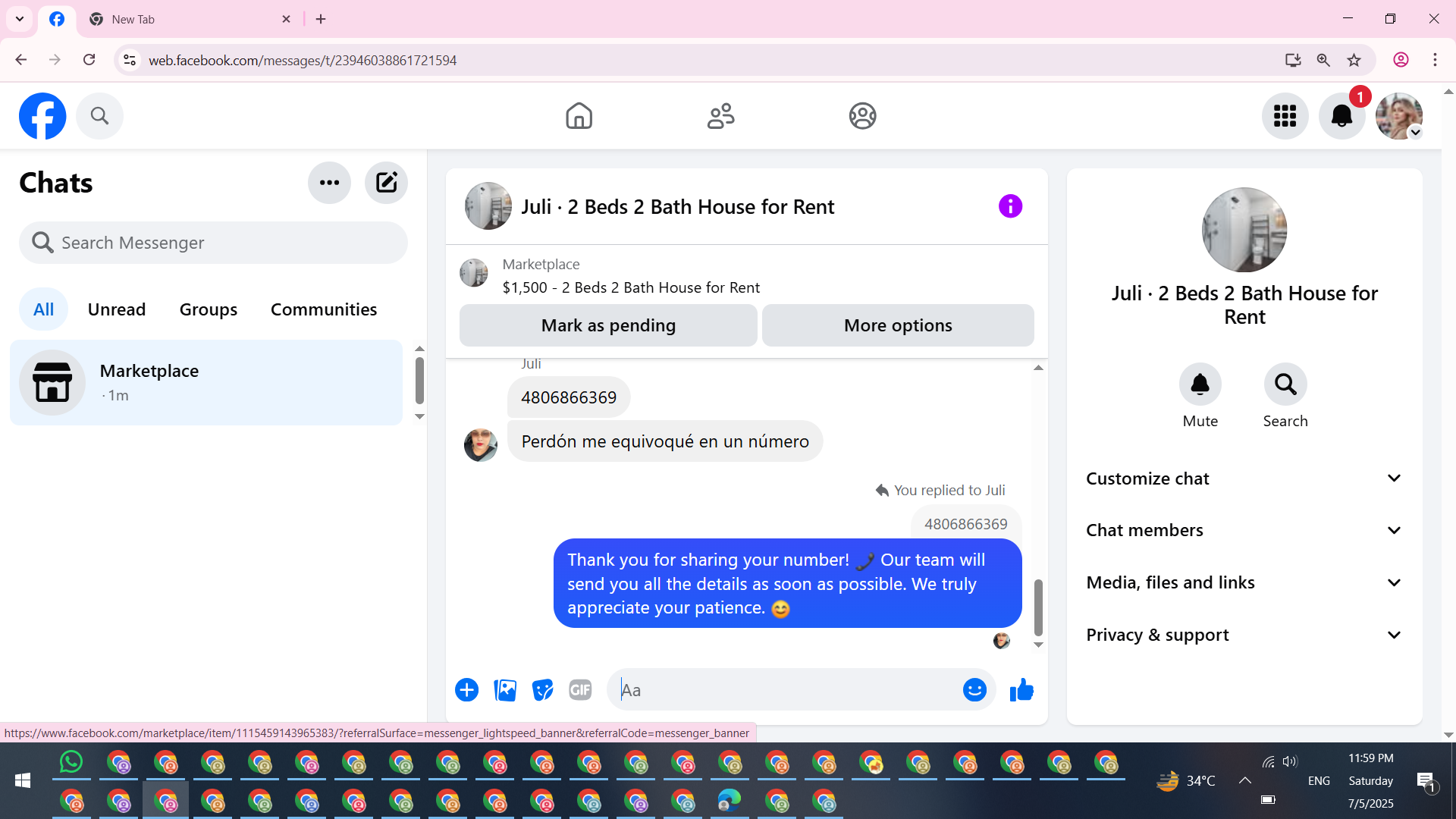Switch to the Unread chats tab
Image resolution: width=1456 pixels, height=819 pixels.
click(116, 309)
